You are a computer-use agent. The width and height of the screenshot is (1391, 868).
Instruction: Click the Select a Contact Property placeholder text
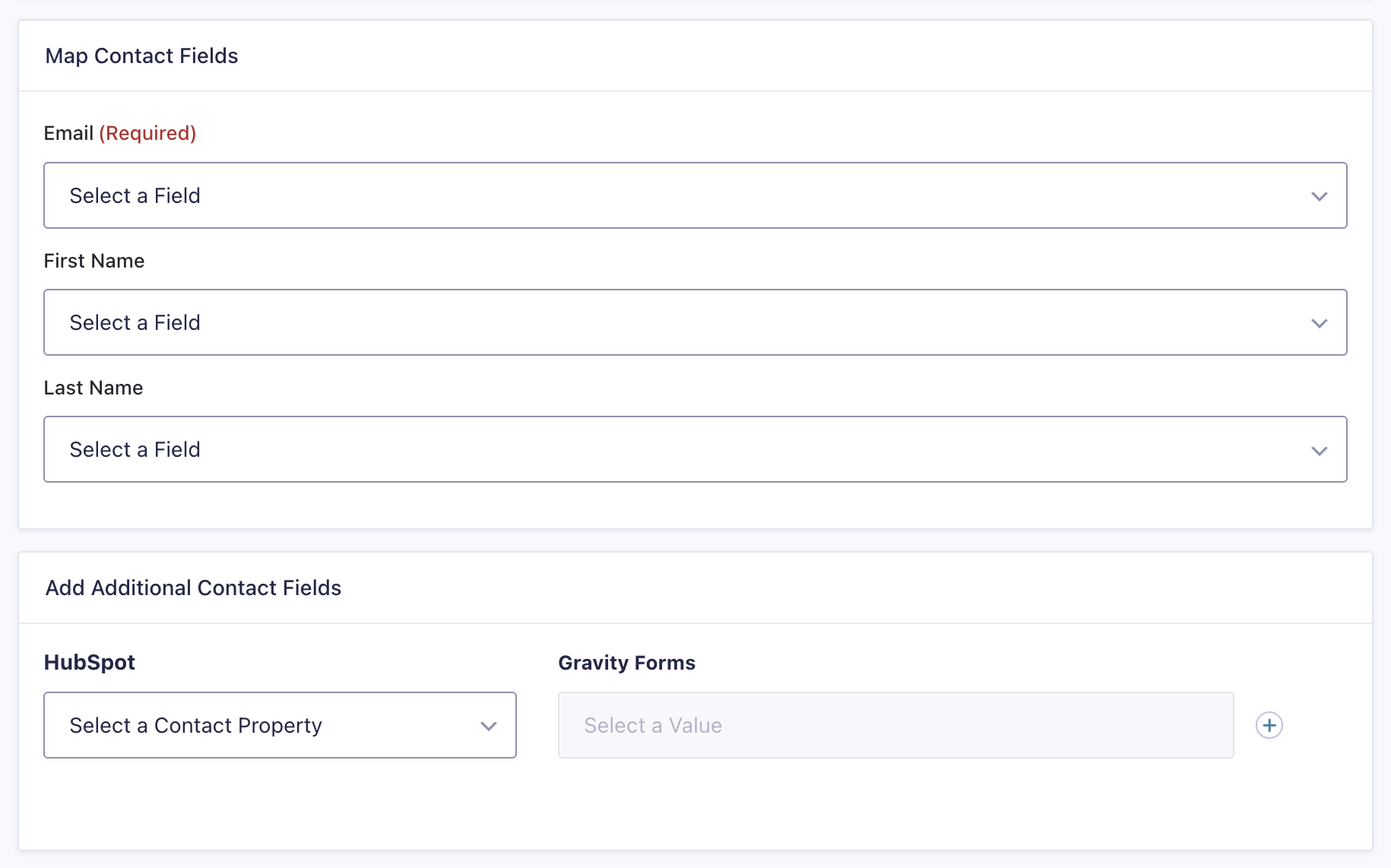tap(196, 725)
